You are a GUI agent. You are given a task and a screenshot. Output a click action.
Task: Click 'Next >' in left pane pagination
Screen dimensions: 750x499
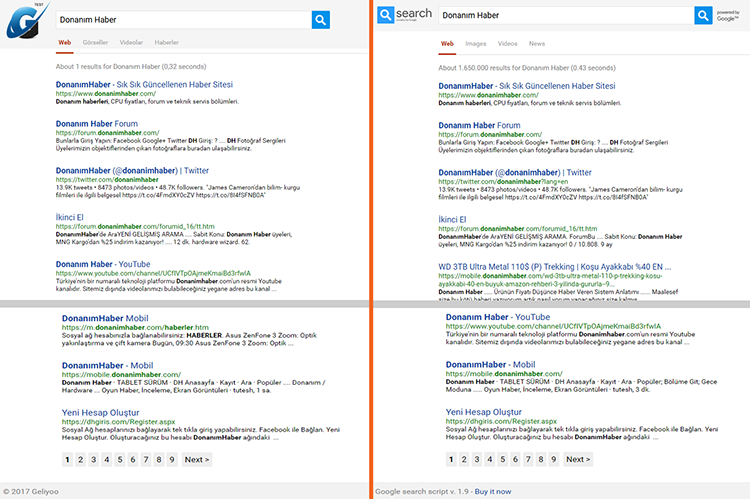197,460
